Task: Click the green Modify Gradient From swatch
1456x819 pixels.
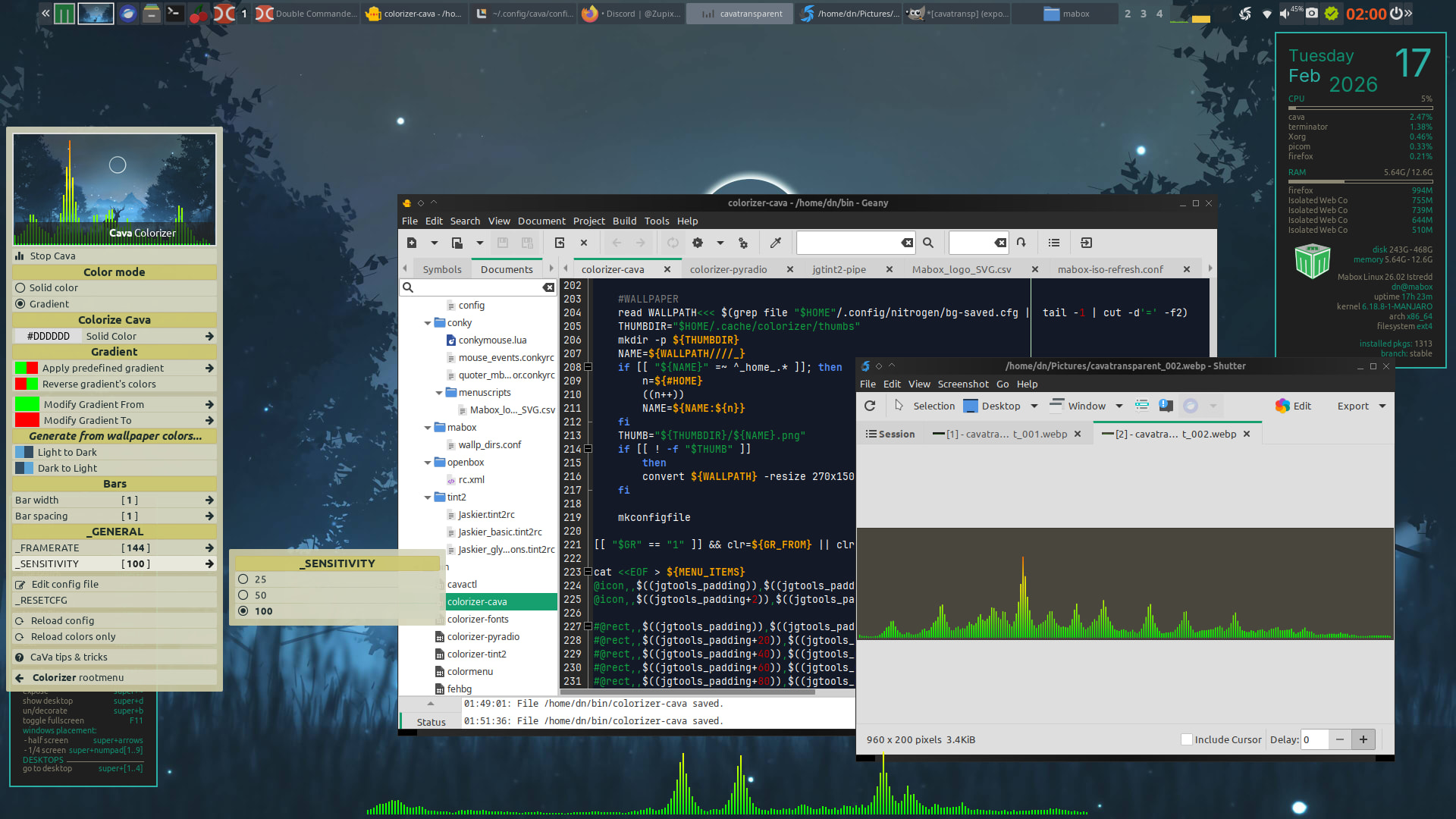Action: click(27, 404)
